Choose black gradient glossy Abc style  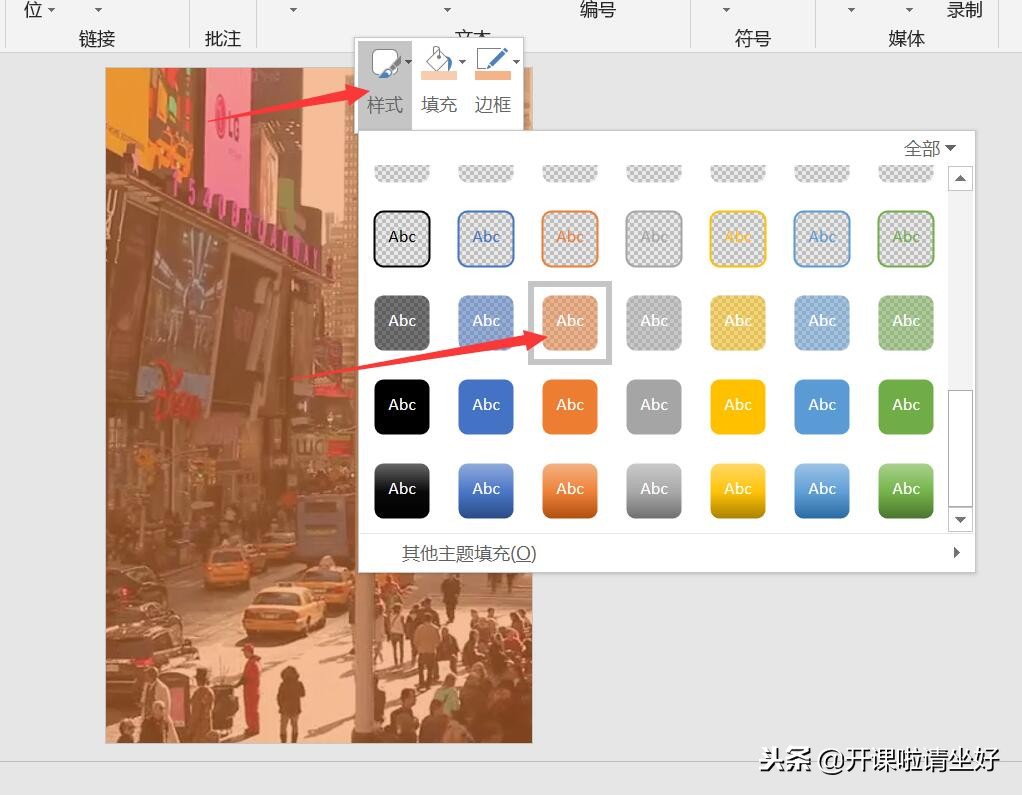pyautogui.click(x=402, y=491)
